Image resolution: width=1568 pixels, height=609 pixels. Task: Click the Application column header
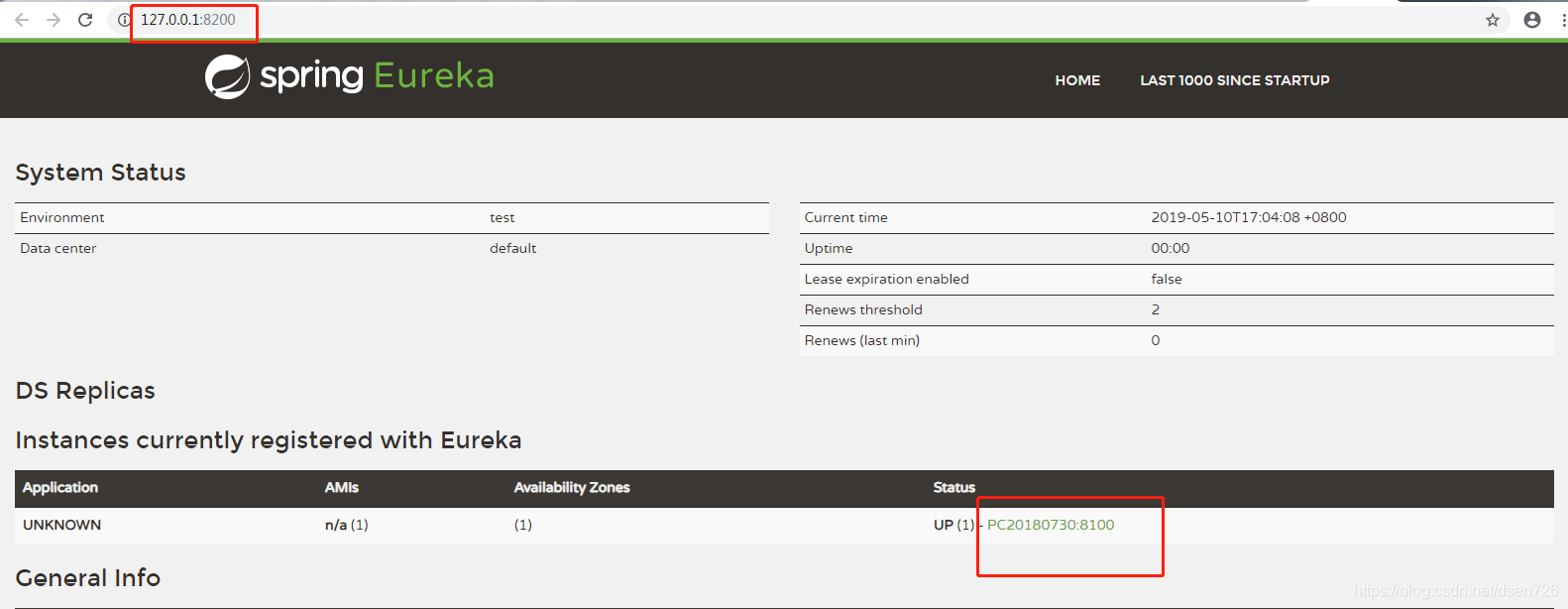pos(60,487)
